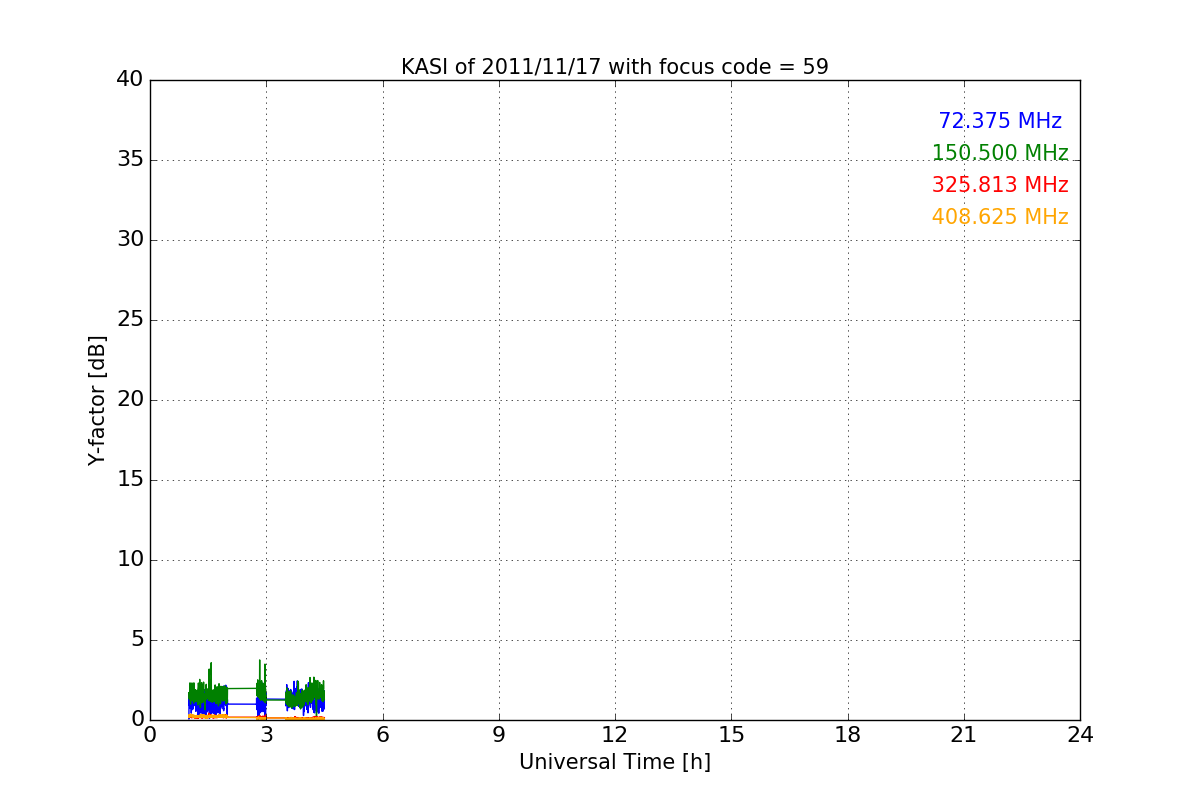This screenshot has width=1200, height=800.
Task: Click the x-axis tick value 3
Action: point(266,735)
